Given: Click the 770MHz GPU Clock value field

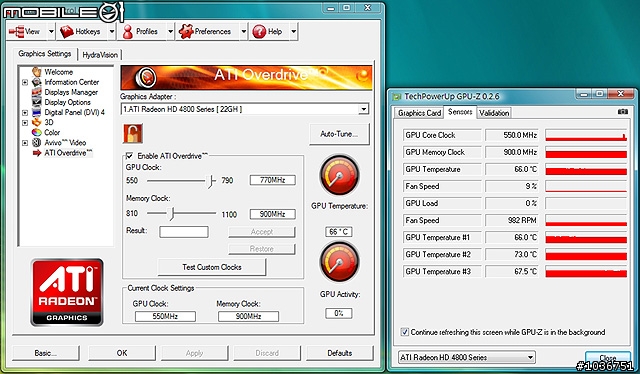Looking at the screenshot, I should point(272,180).
